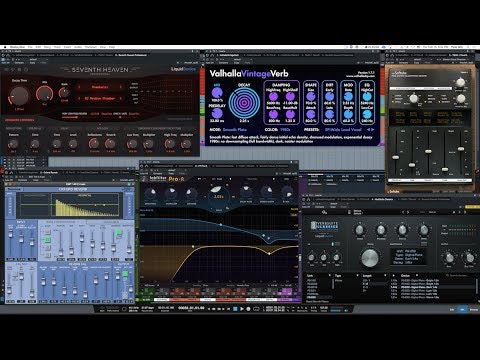Select the next Valhalla preset with the right arrow
Viewport: 480px width, 360px height.
373,129
